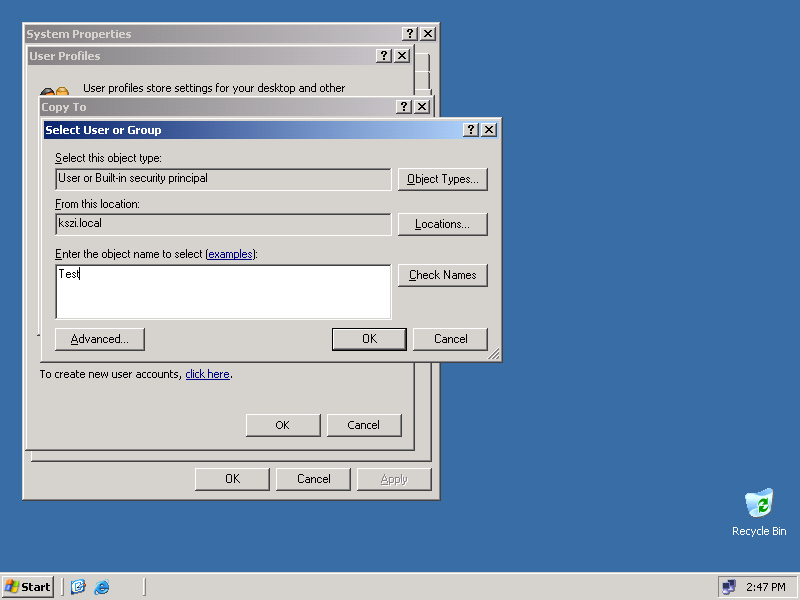800x600 pixels.
Task: Click the object type field
Action: [223, 179]
